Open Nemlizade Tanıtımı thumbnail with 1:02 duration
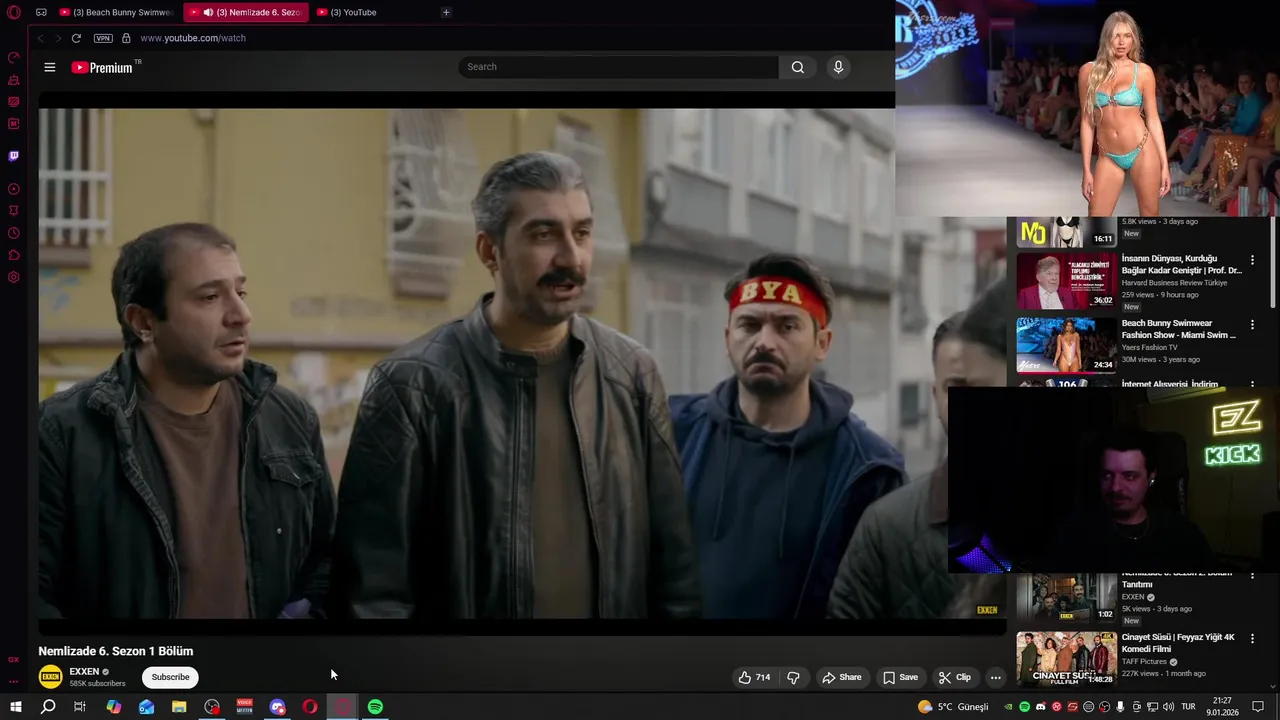The width and height of the screenshot is (1280, 720). click(x=1066, y=597)
